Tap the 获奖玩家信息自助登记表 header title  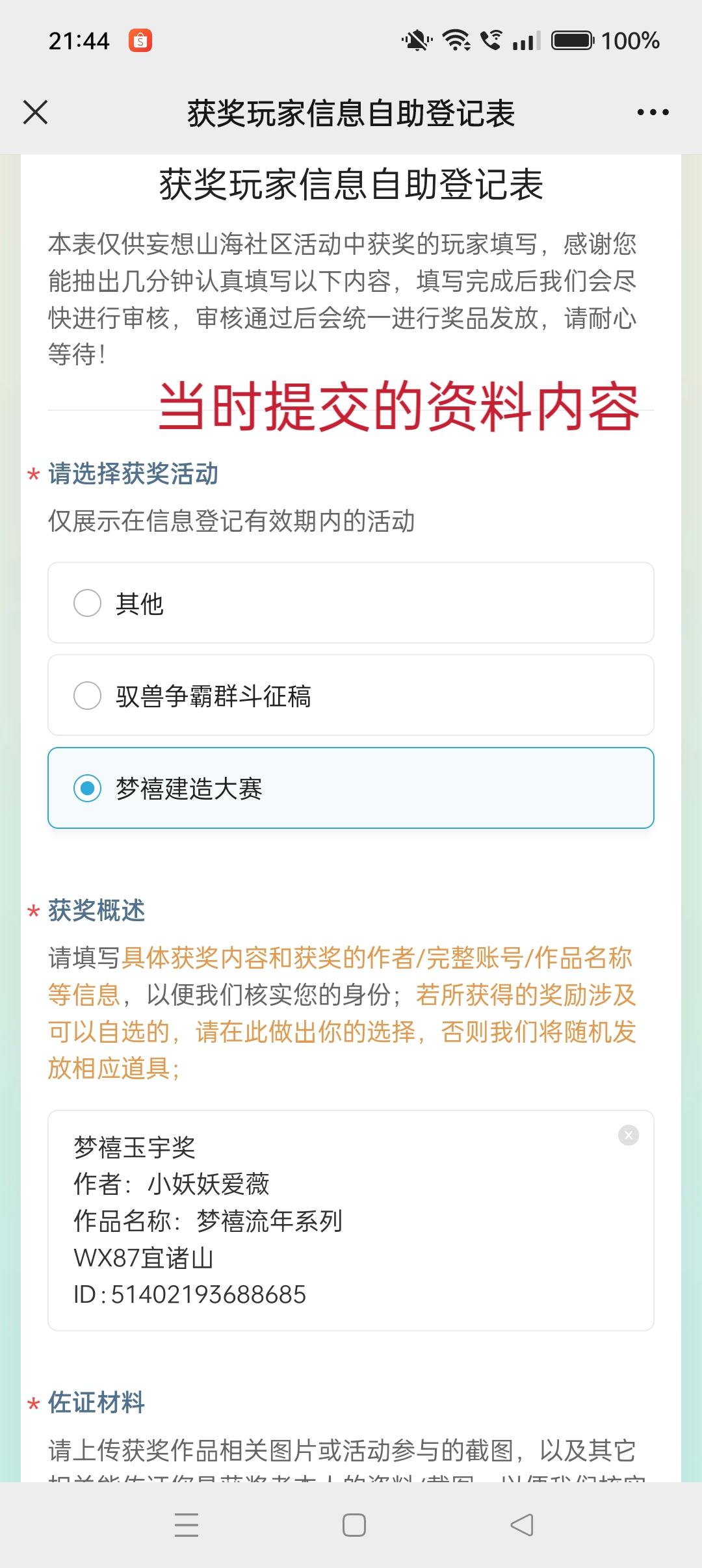(351, 113)
